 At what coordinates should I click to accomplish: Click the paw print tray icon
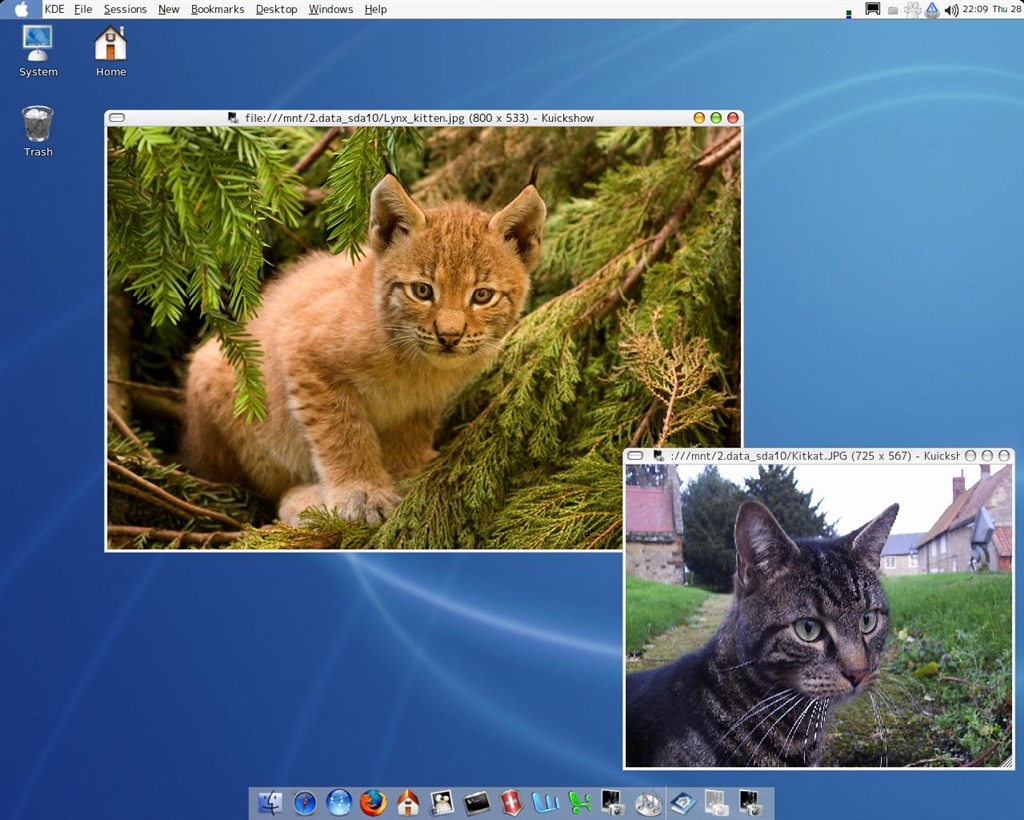click(x=912, y=10)
